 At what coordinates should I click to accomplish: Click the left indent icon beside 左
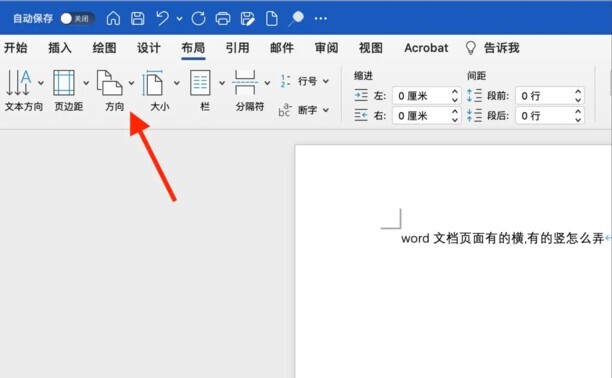coord(361,95)
